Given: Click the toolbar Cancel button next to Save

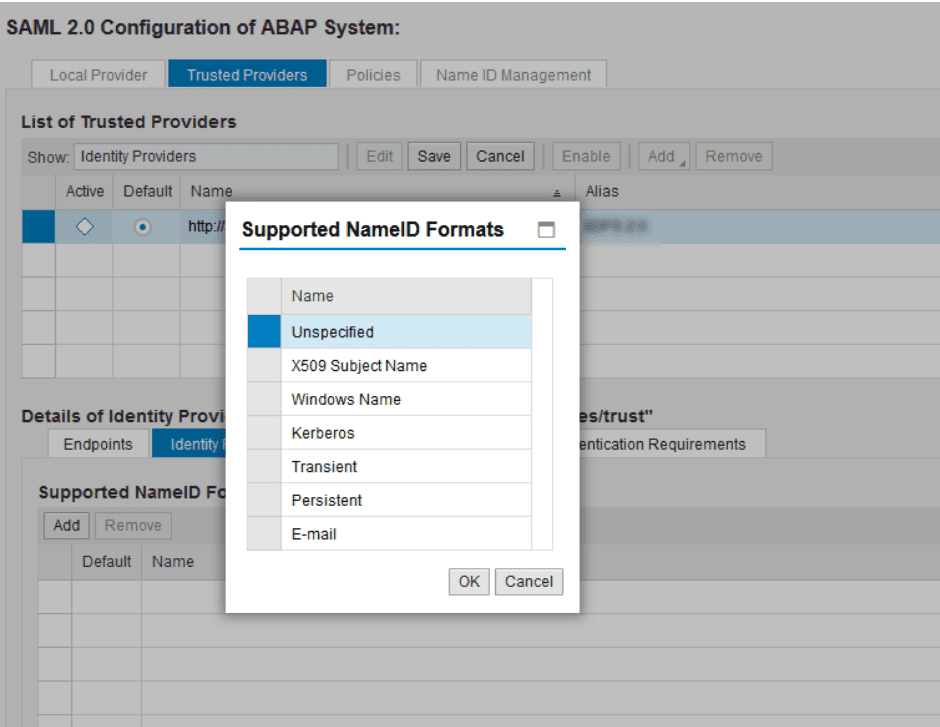Looking at the screenshot, I should 500,156.
